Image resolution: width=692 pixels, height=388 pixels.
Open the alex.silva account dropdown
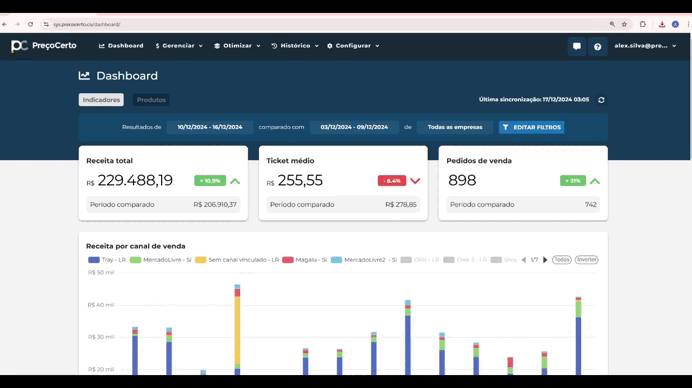click(645, 46)
